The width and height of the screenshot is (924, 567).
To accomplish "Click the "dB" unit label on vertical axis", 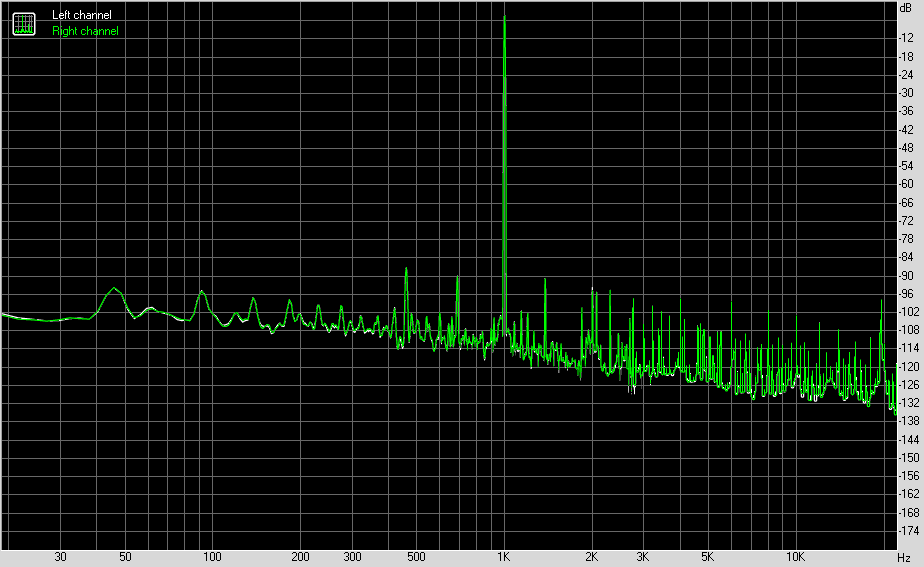I will pyautogui.click(x=906, y=8).
